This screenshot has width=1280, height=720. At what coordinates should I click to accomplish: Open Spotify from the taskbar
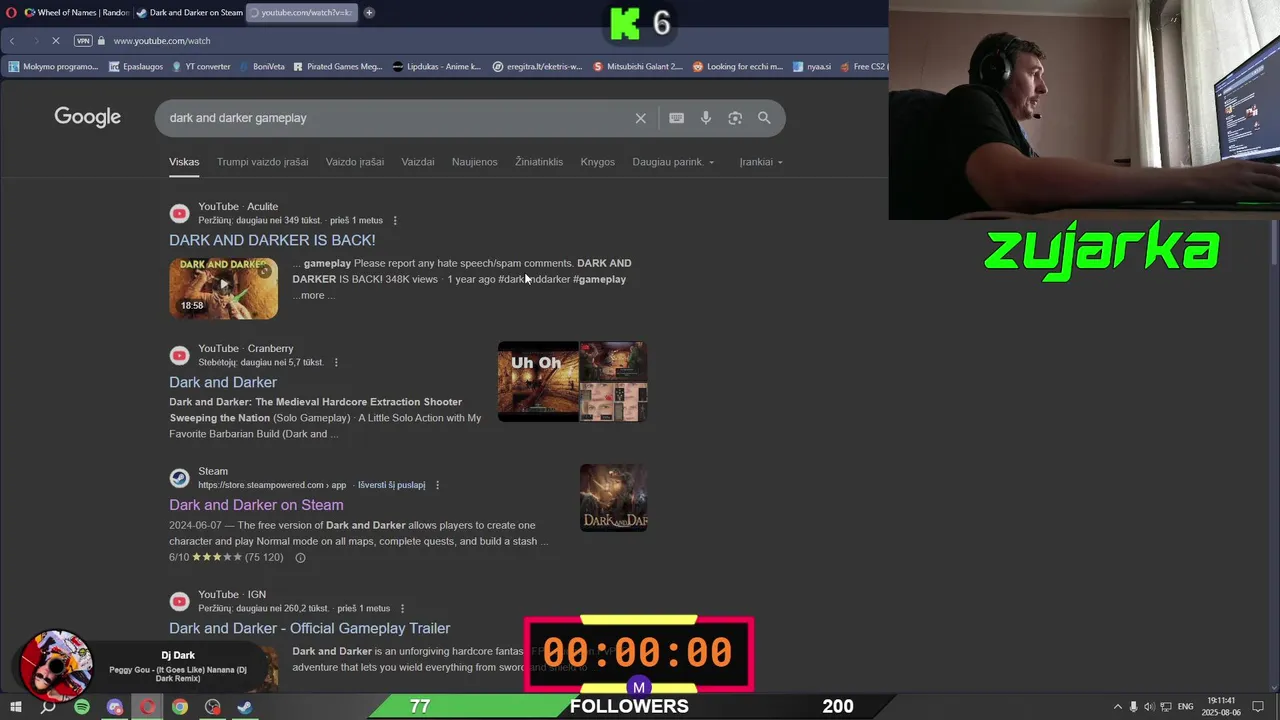(x=82, y=707)
